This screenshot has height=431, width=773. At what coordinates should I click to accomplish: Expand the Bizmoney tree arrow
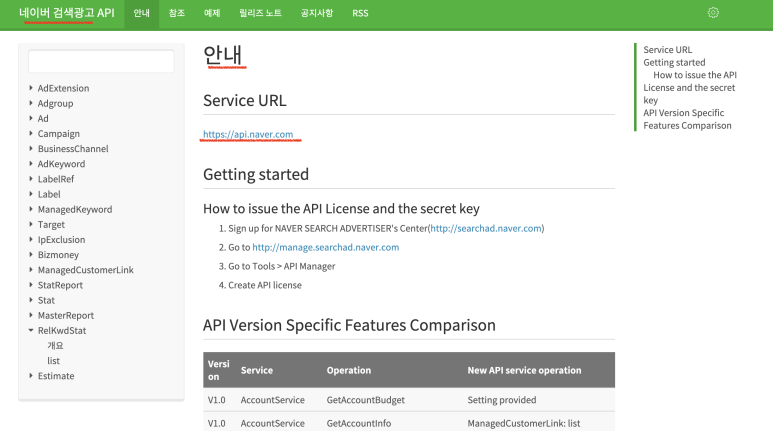(x=31, y=254)
